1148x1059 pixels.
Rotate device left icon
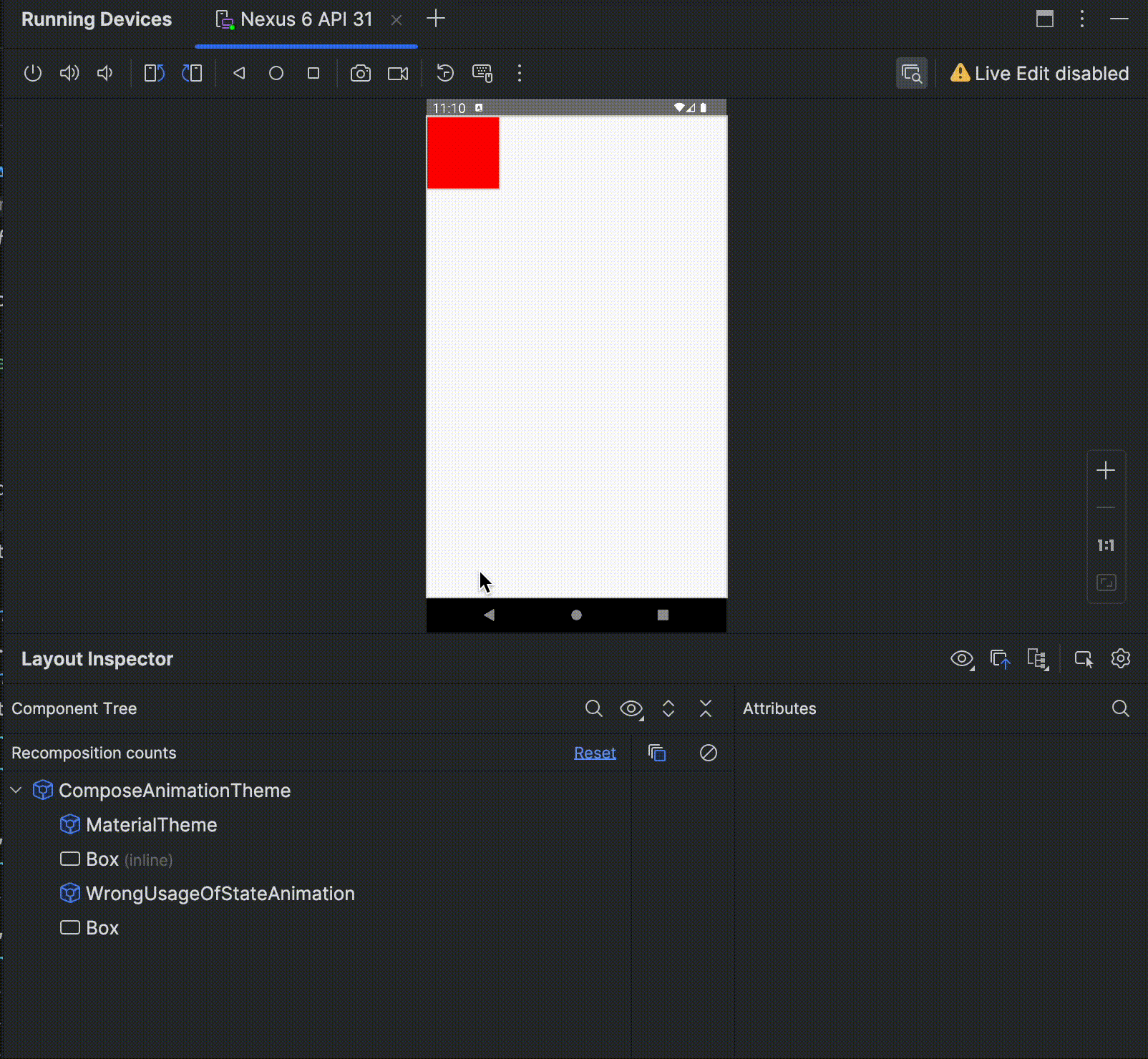pyautogui.click(x=154, y=73)
